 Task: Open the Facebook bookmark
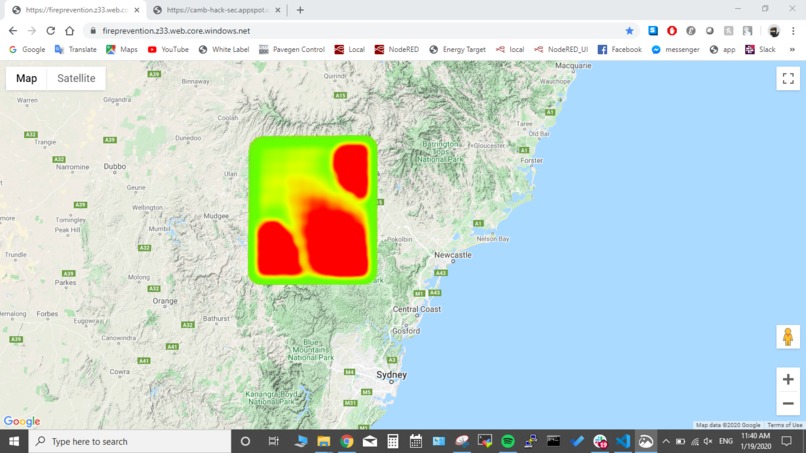point(620,49)
